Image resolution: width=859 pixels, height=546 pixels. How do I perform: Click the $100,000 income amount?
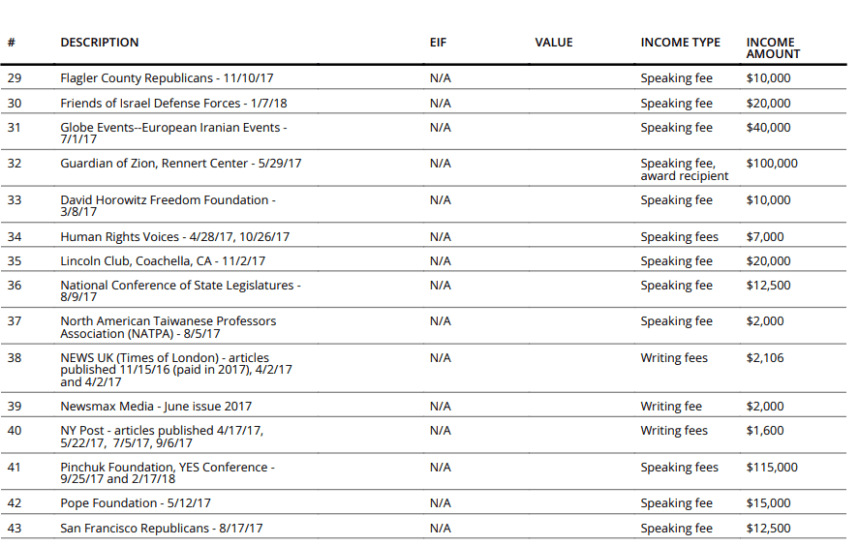[771, 163]
